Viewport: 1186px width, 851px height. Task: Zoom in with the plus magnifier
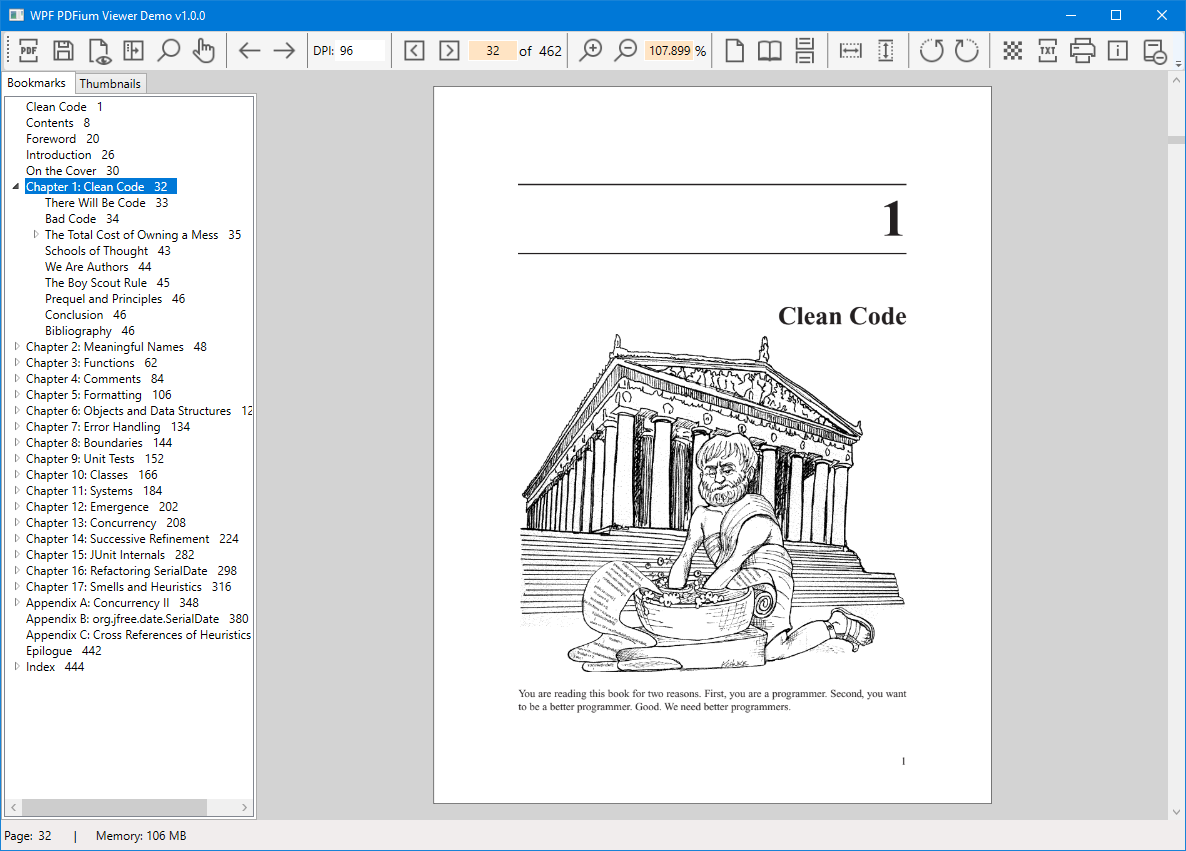click(591, 51)
